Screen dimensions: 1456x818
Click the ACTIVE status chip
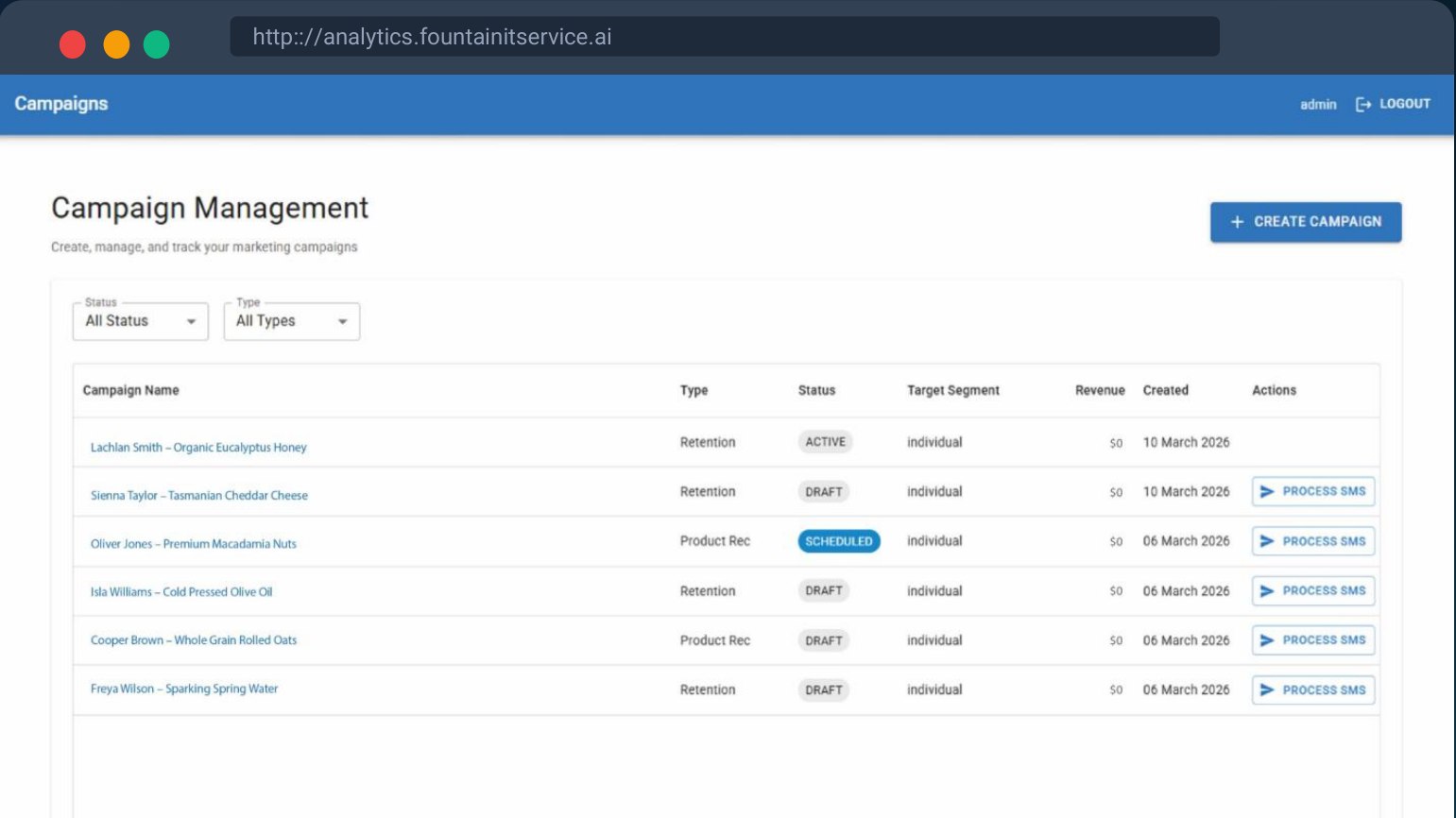(825, 442)
